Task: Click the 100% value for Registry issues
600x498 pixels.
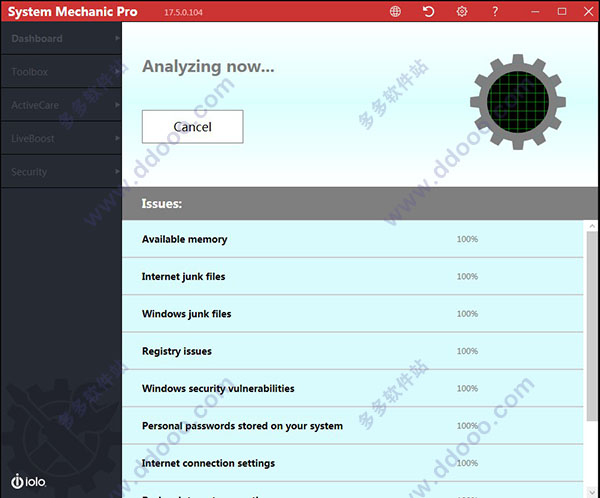Action: point(467,351)
